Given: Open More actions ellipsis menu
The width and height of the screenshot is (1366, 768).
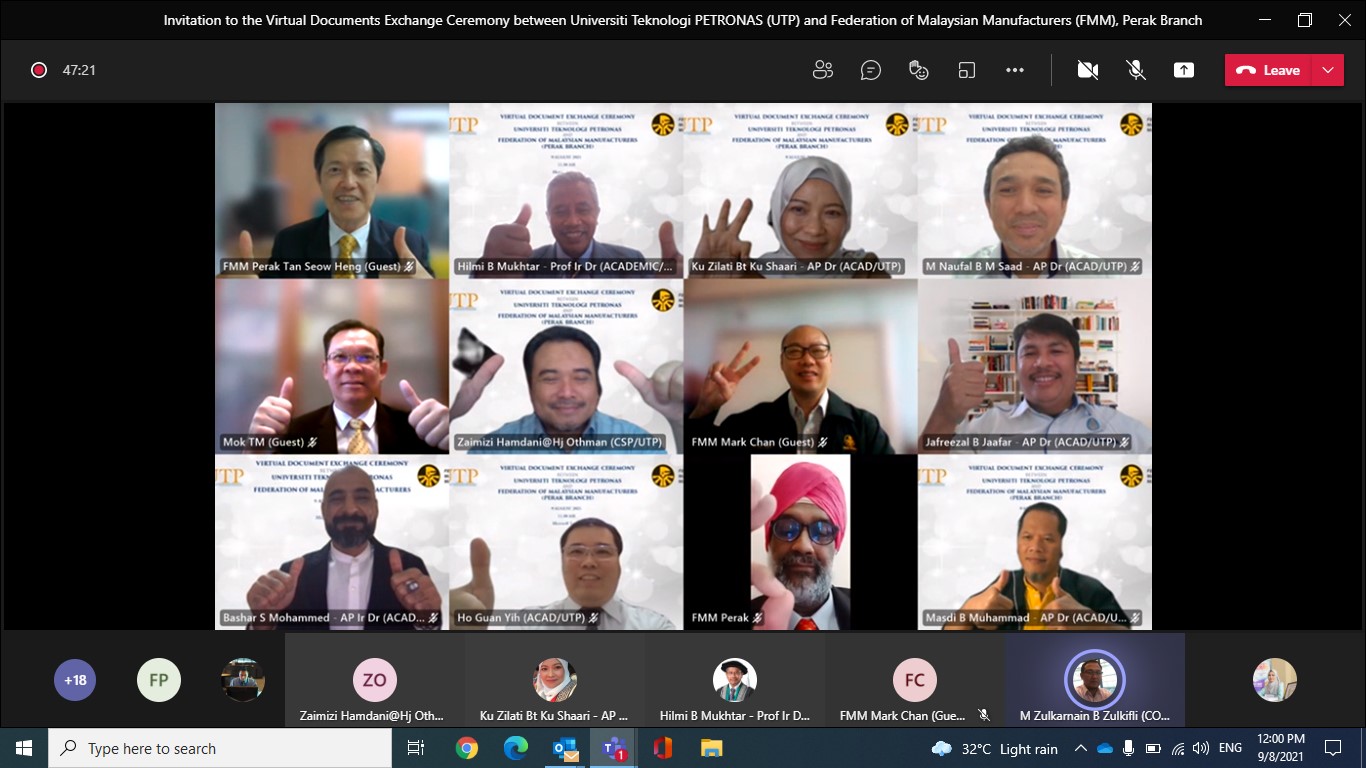Looking at the screenshot, I should [x=1015, y=70].
